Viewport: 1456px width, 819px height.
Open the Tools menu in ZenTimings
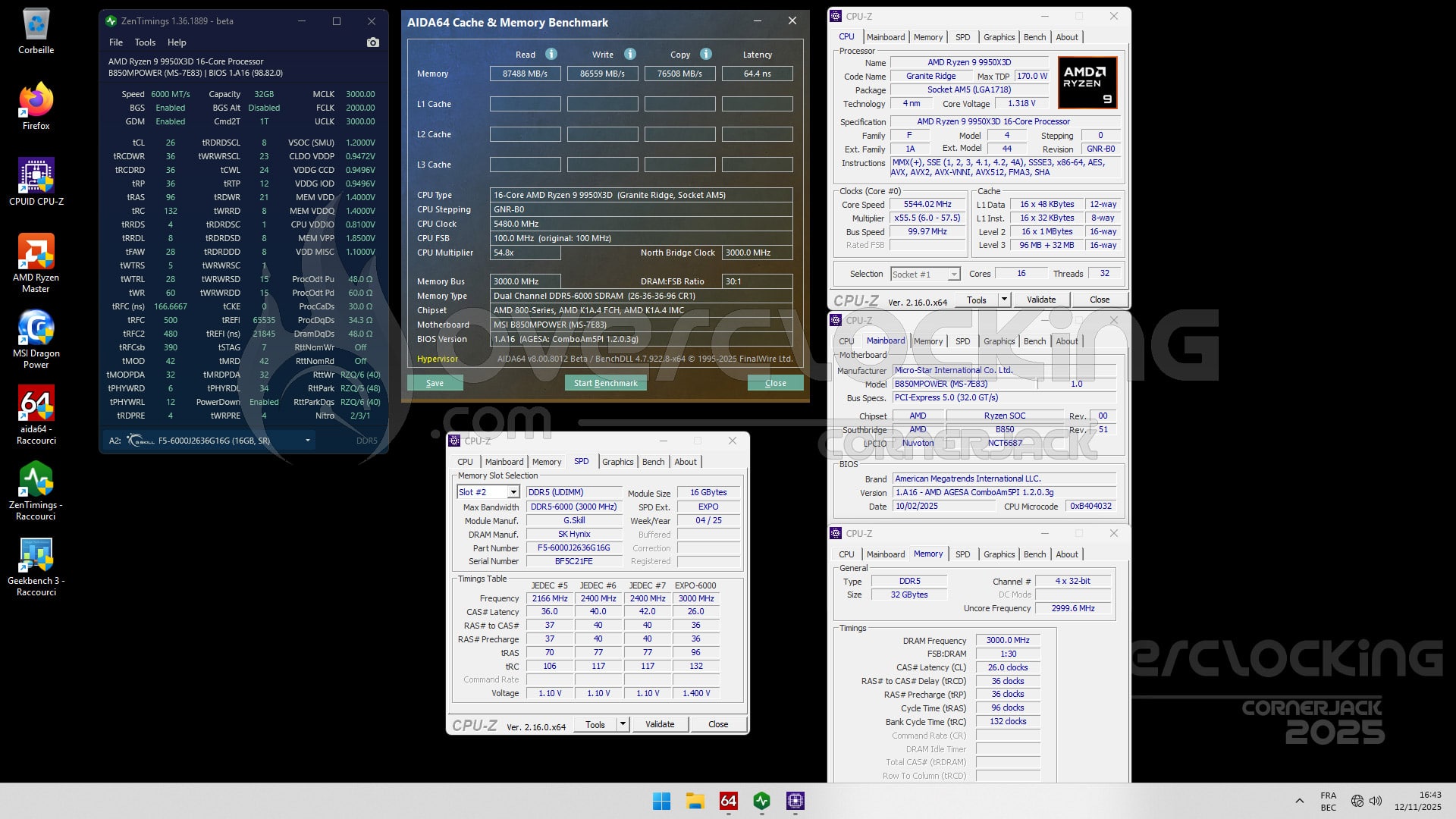tap(145, 42)
